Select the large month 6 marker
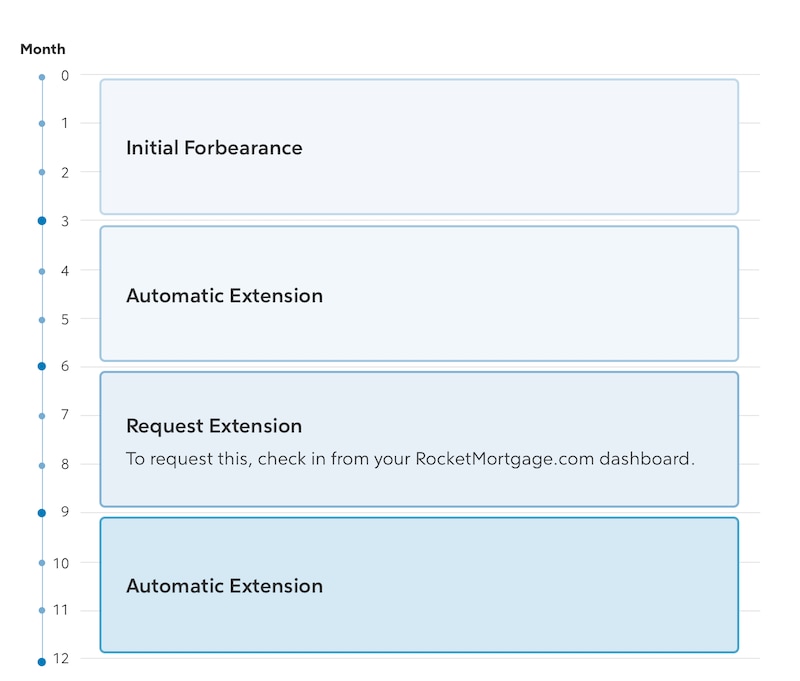The height and width of the screenshot is (681, 800). (x=42, y=366)
